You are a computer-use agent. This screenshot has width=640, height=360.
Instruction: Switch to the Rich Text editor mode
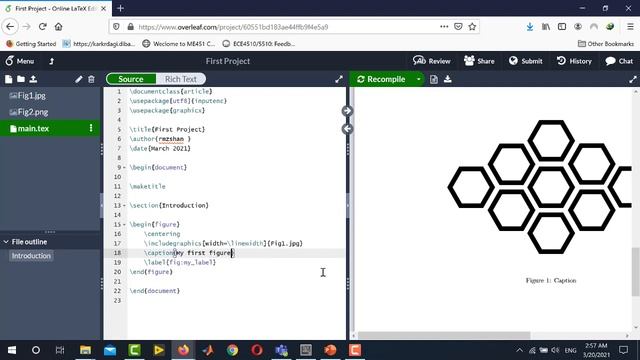coord(180,79)
